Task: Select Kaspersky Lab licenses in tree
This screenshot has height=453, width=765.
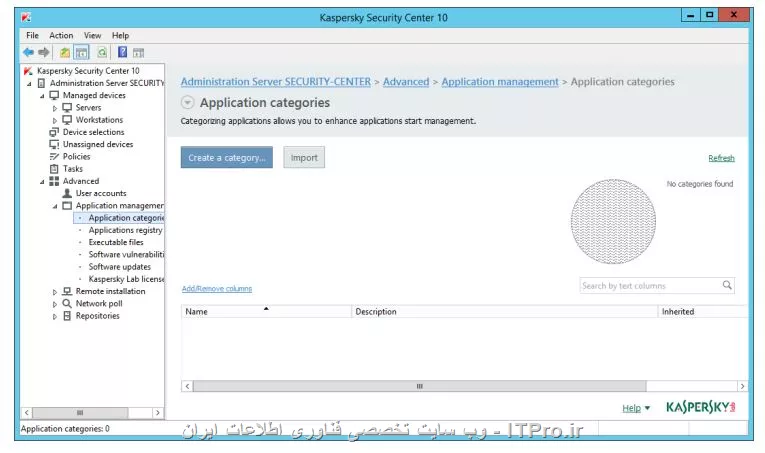Action: pyautogui.click(x=126, y=279)
